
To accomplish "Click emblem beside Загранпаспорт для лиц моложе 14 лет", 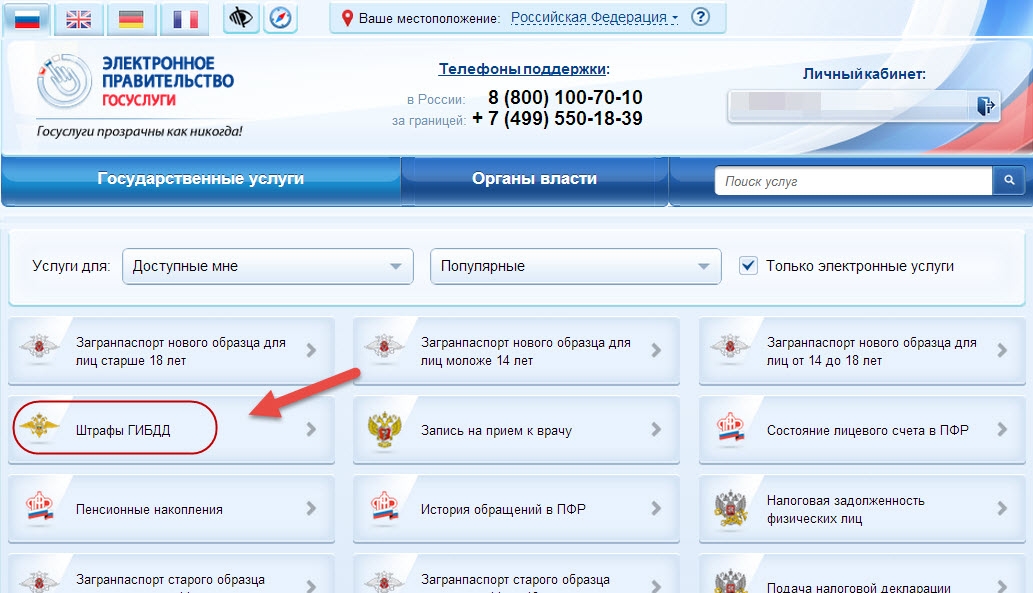I will point(384,346).
